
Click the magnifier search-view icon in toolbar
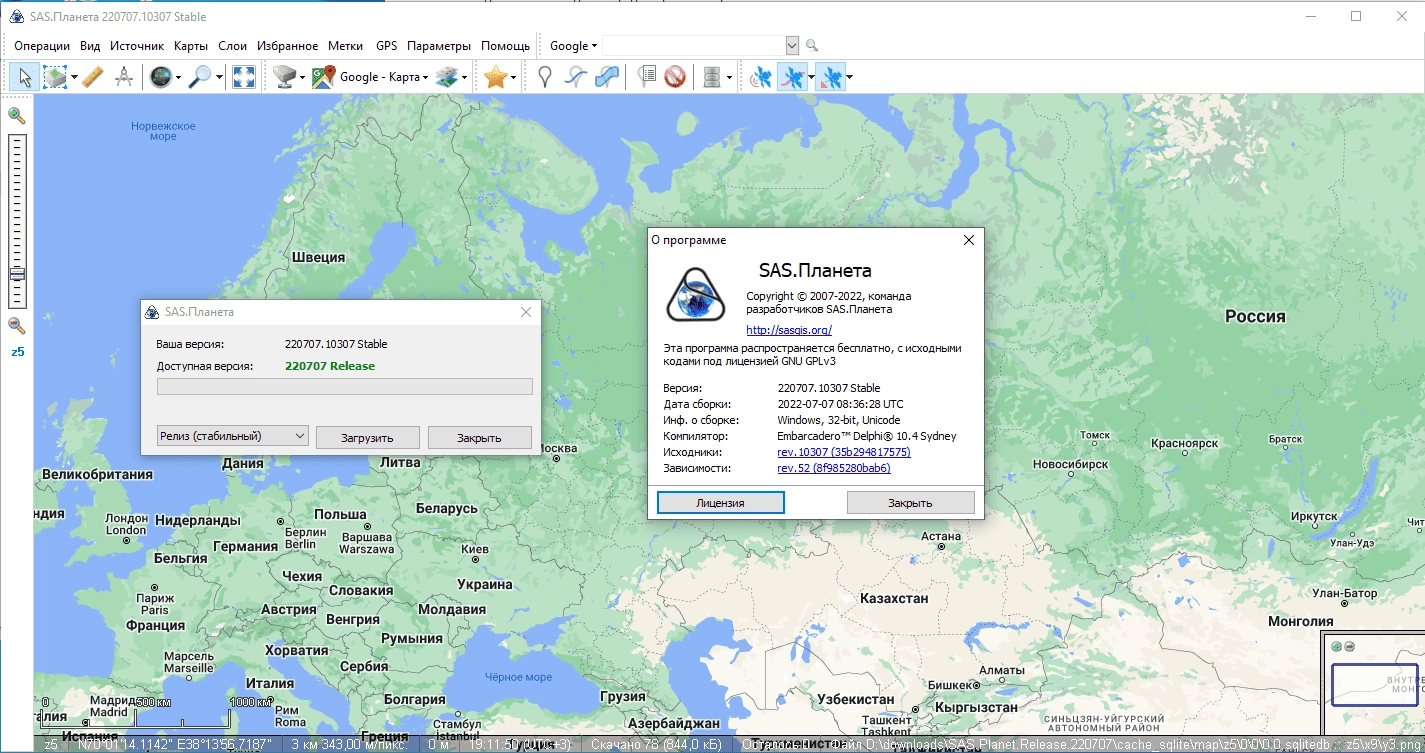[199, 77]
